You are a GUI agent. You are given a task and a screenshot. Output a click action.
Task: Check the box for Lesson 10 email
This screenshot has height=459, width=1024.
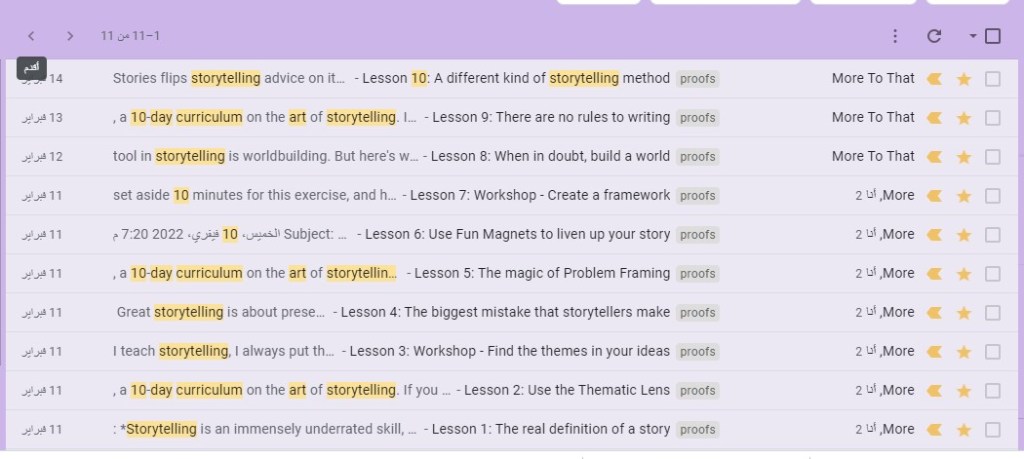[x=993, y=79]
